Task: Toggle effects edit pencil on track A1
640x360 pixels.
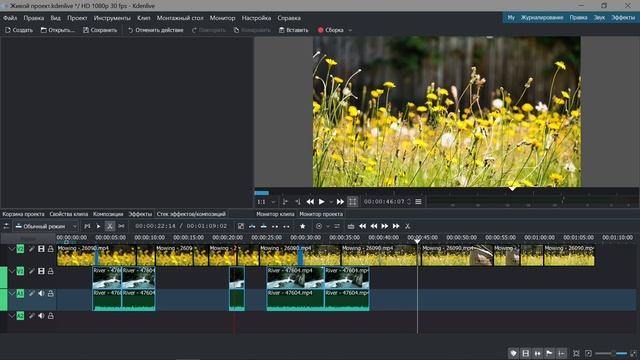Action: [31, 293]
